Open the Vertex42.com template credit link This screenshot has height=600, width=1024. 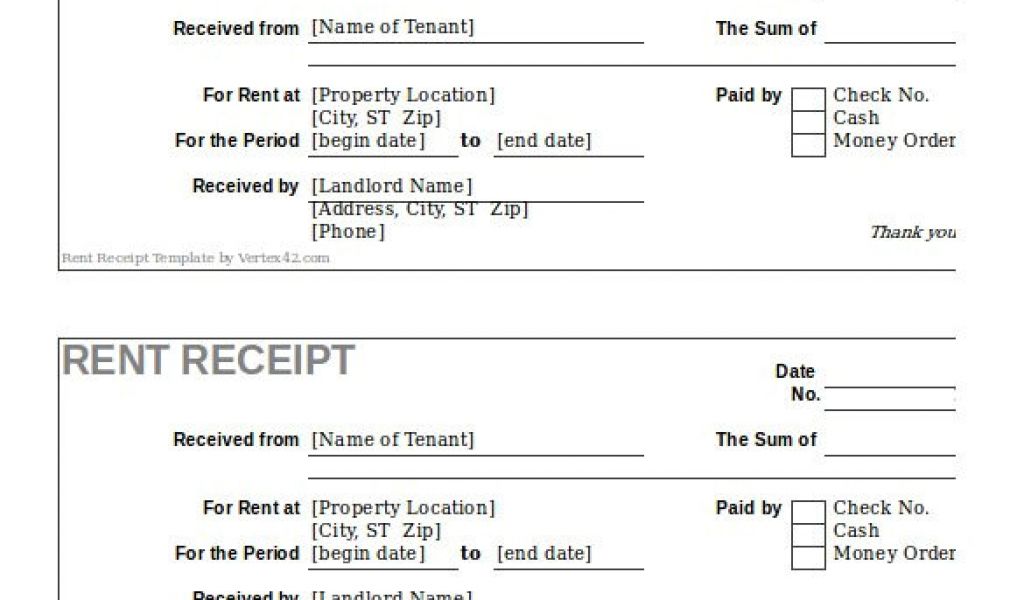195,258
